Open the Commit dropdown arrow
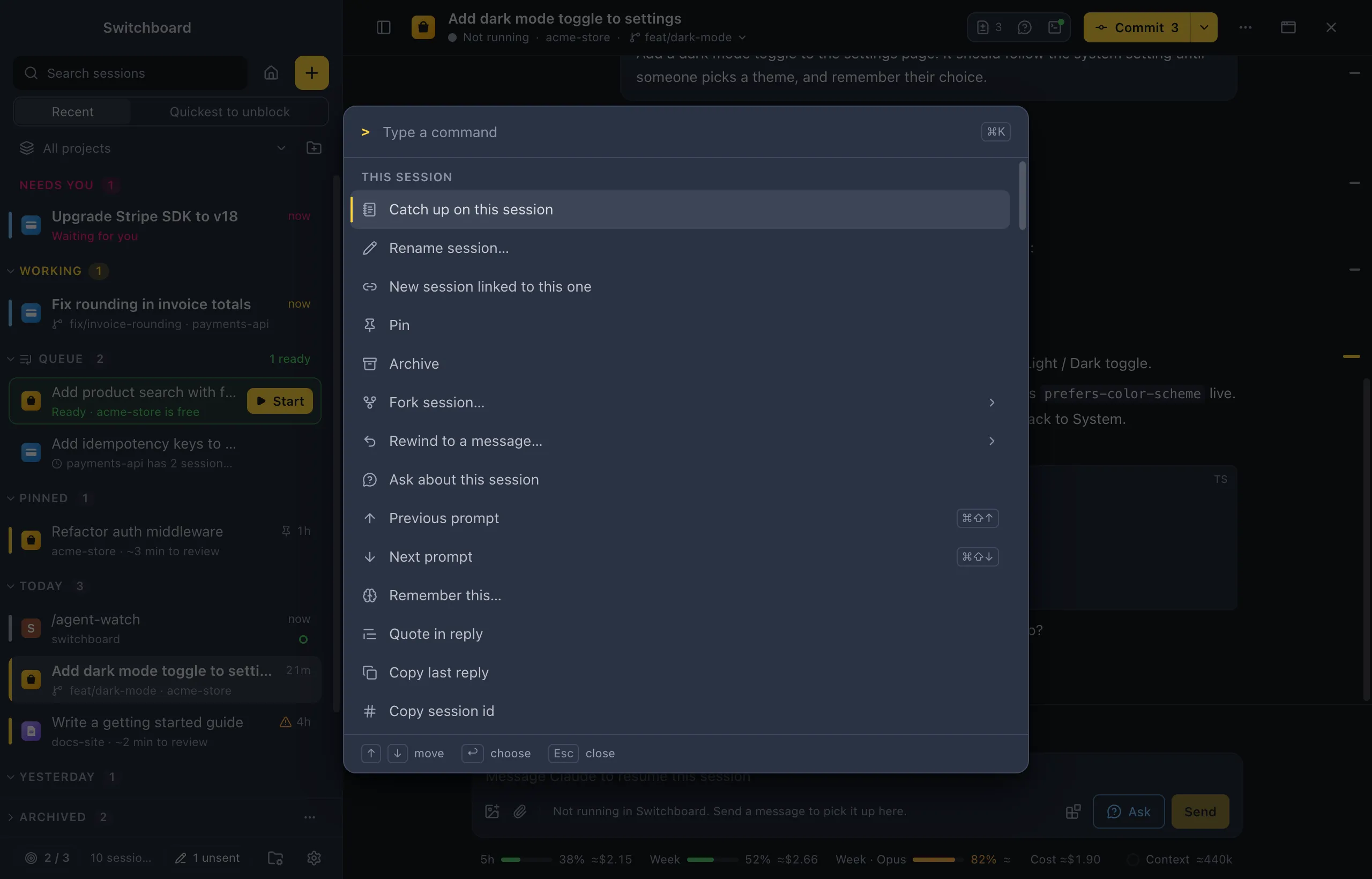Screen dimensions: 1372x879 click(x=1204, y=27)
